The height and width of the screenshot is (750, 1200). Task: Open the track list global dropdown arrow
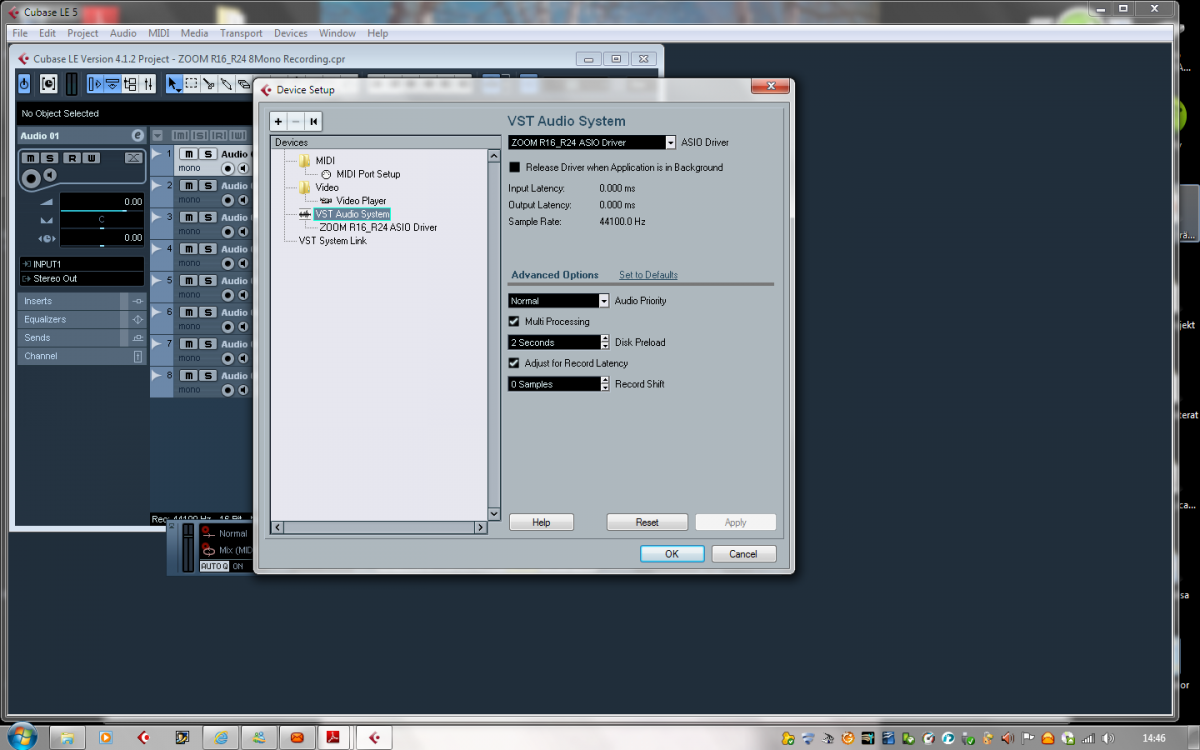[157, 135]
